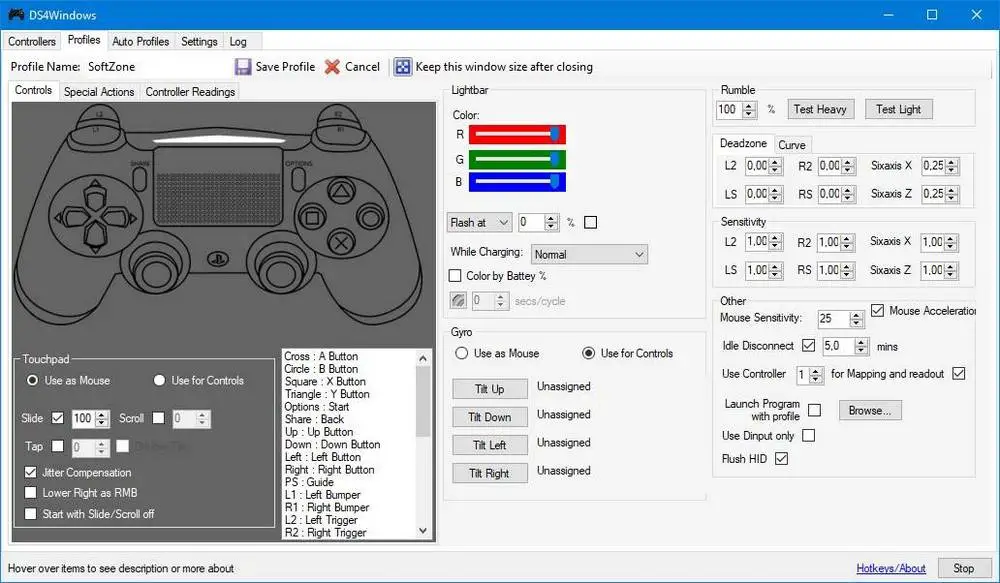Click the red X Cancel icon
Image resolution: width=1000 pixels, height=583 pixels.
pyautogui.click(x=332, y=66)
